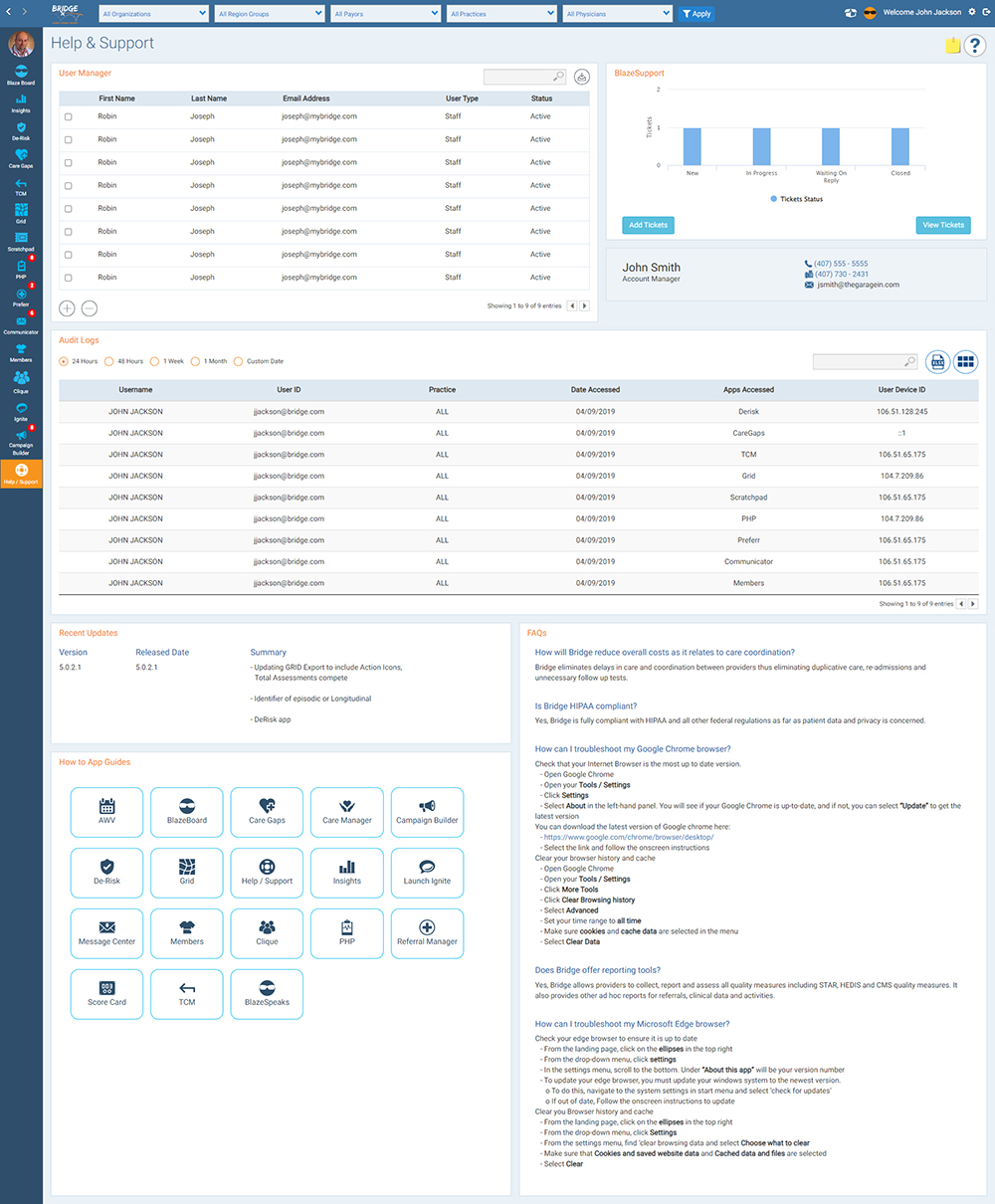Open the All Payors dropdown
The image size is (995, 1204).
386,14
